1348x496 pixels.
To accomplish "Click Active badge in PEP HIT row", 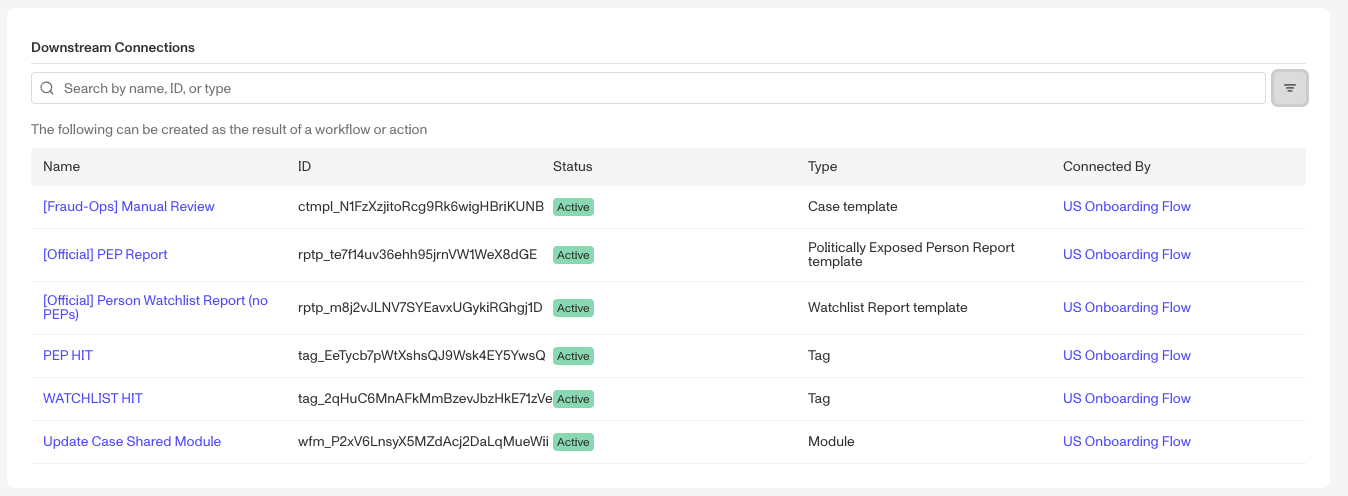I will point(573,356).
